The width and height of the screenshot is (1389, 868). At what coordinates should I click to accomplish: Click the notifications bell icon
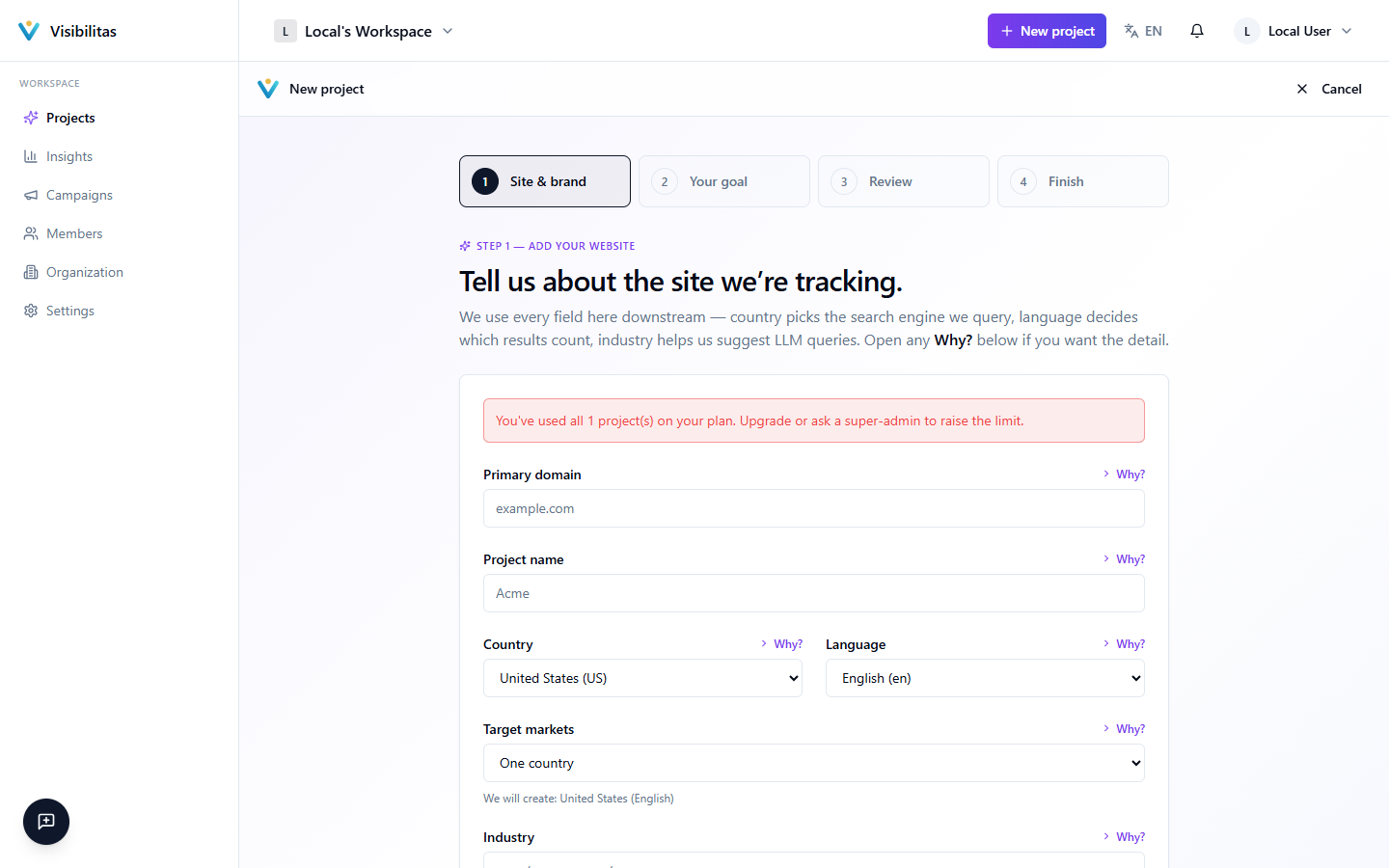tap(1197, 31)
